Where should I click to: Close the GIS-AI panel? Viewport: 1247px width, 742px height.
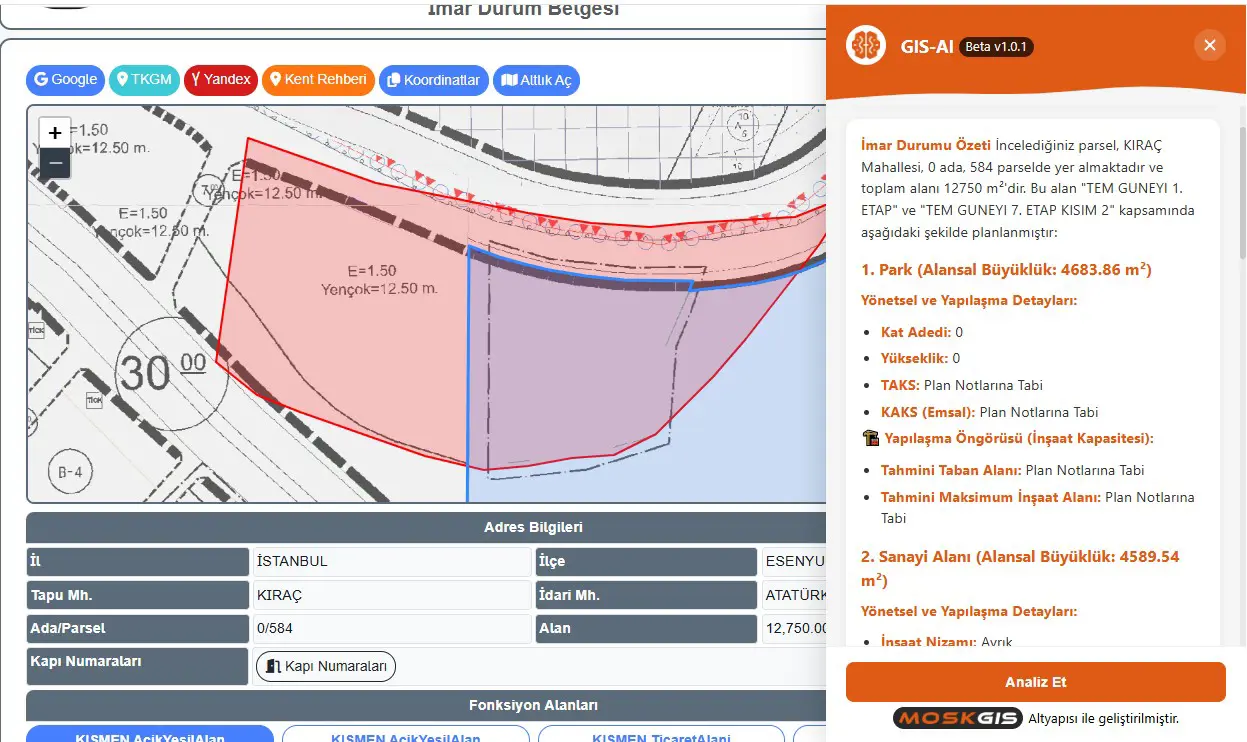[x=1209, y=45]
